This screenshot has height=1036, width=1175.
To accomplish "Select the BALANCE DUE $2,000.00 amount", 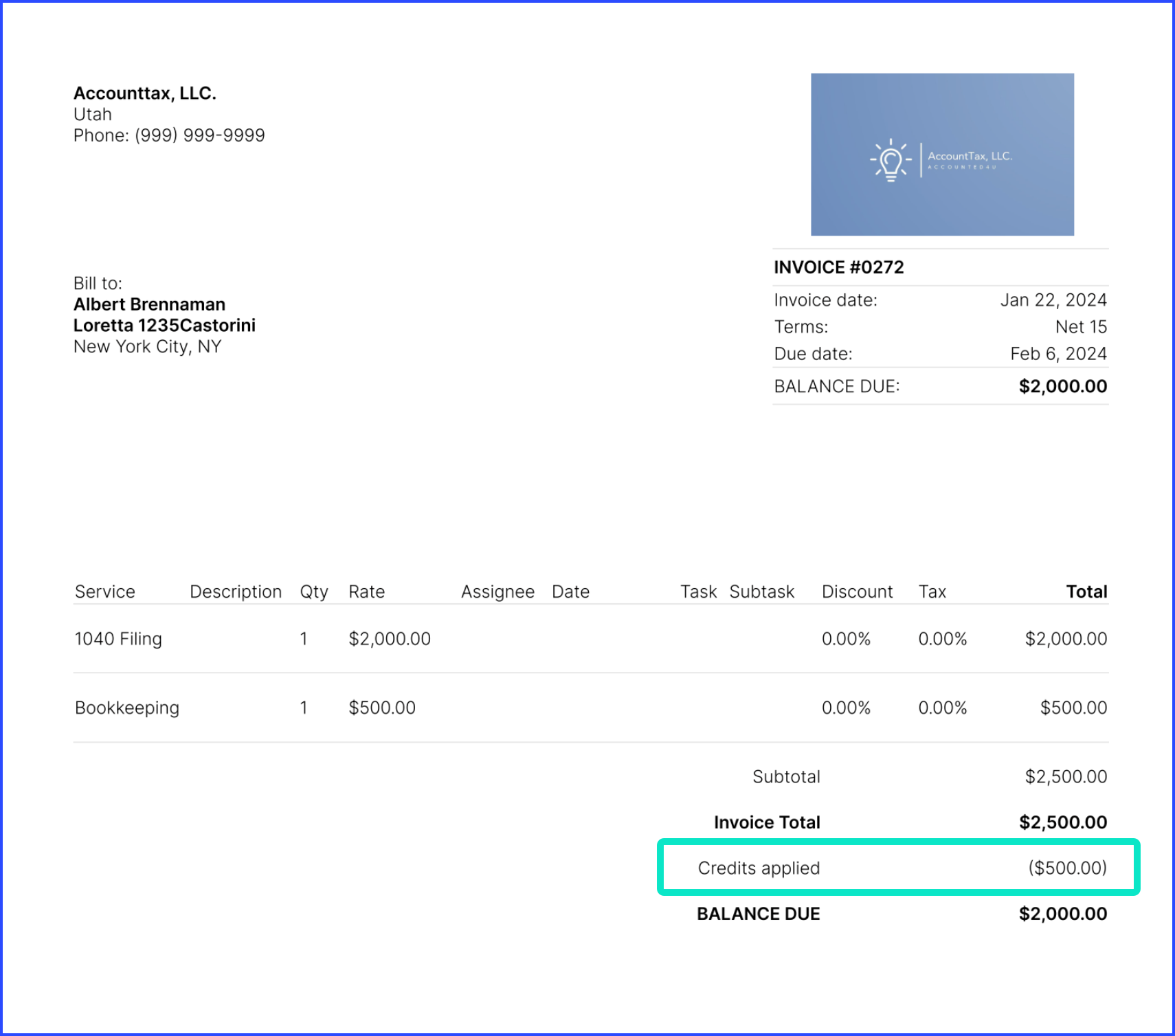I will click(x=1062, y=386).
